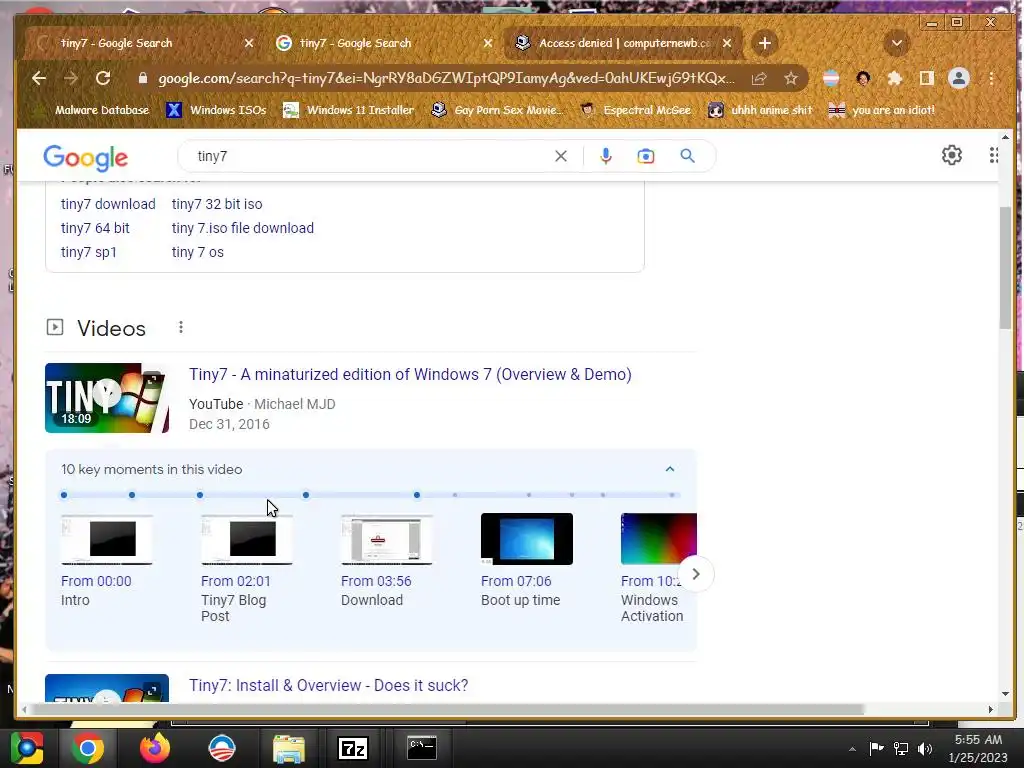1024x768 pixels.
Task: Click the horizontal page scrollbar
Action: 447,709
